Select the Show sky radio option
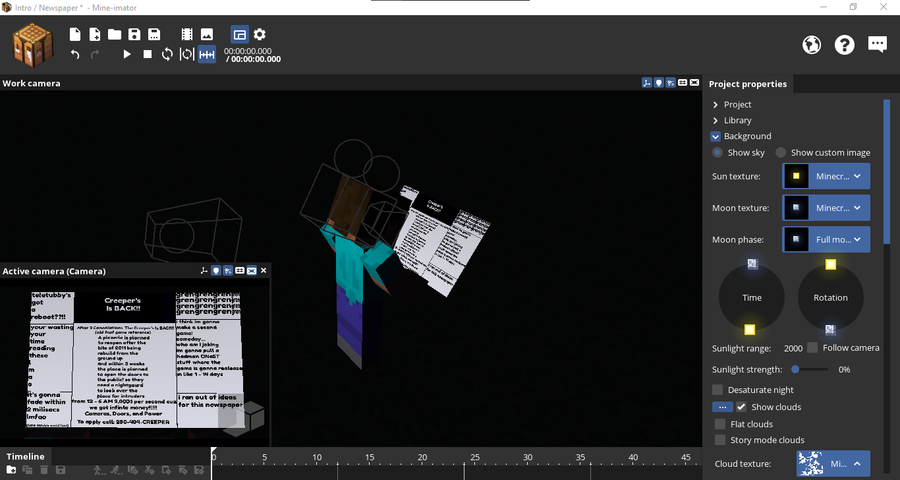 pos(717,153)
